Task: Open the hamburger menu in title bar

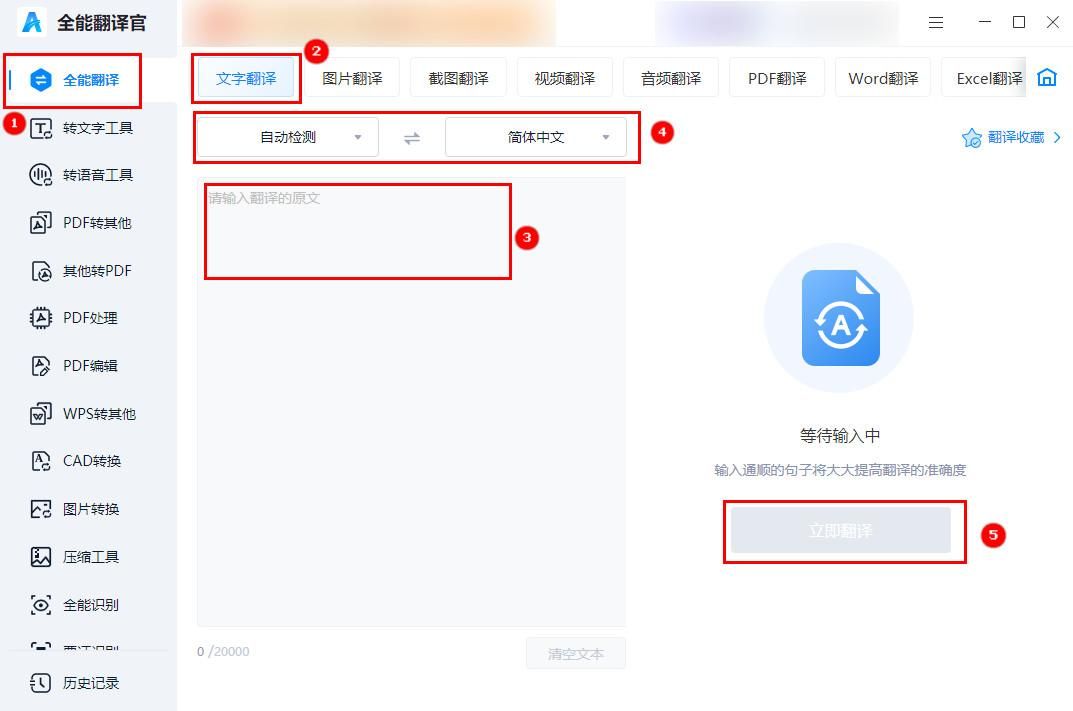Action: pos(936,23)
